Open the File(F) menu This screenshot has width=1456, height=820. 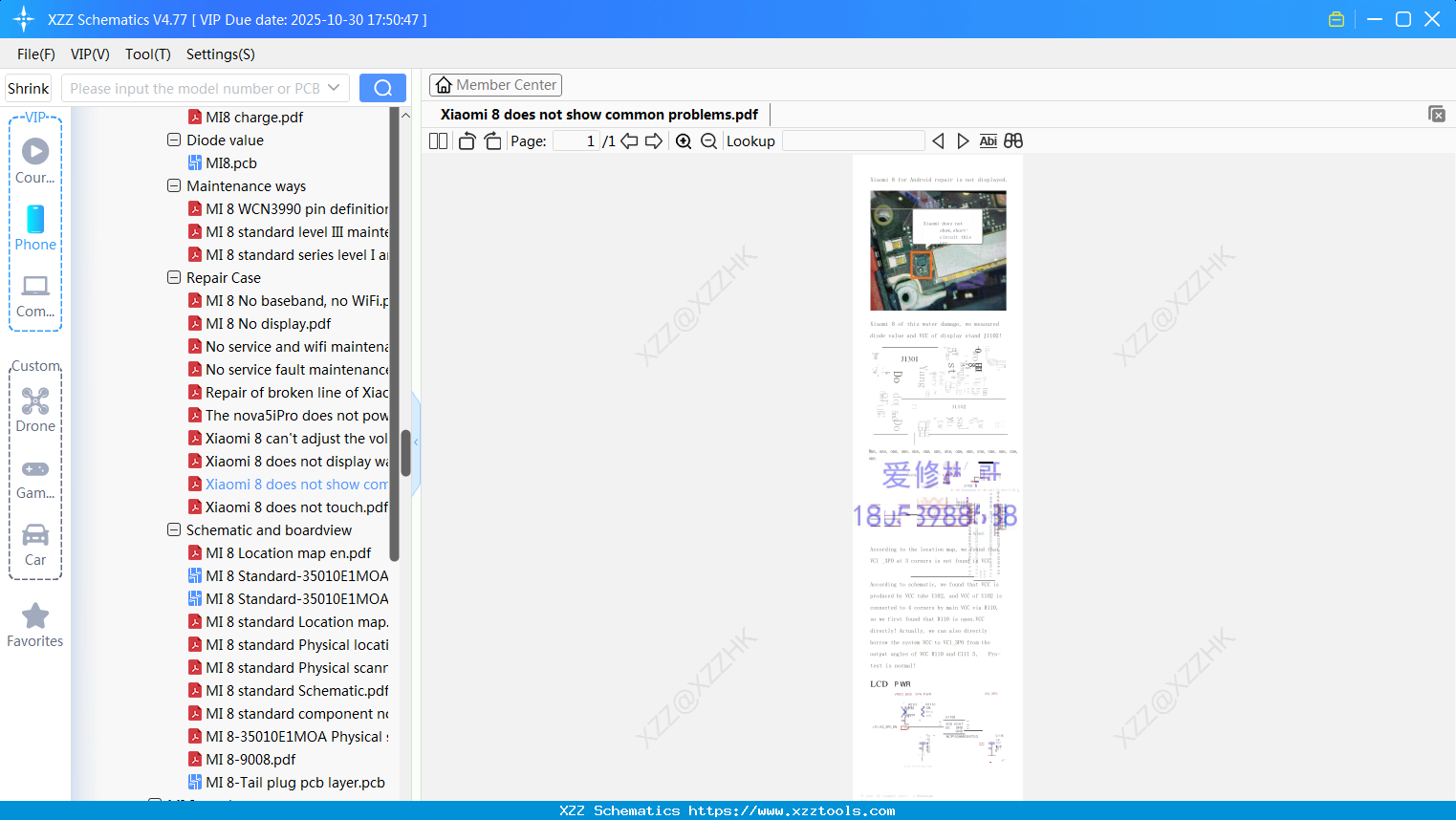click(36, 54)
